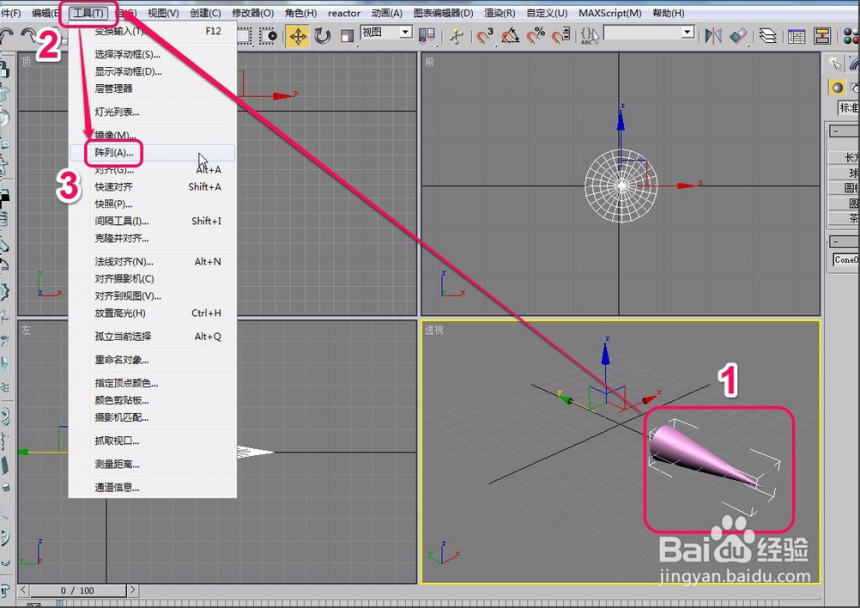Click the Use Pivot Point Center icon

(427, 36)
